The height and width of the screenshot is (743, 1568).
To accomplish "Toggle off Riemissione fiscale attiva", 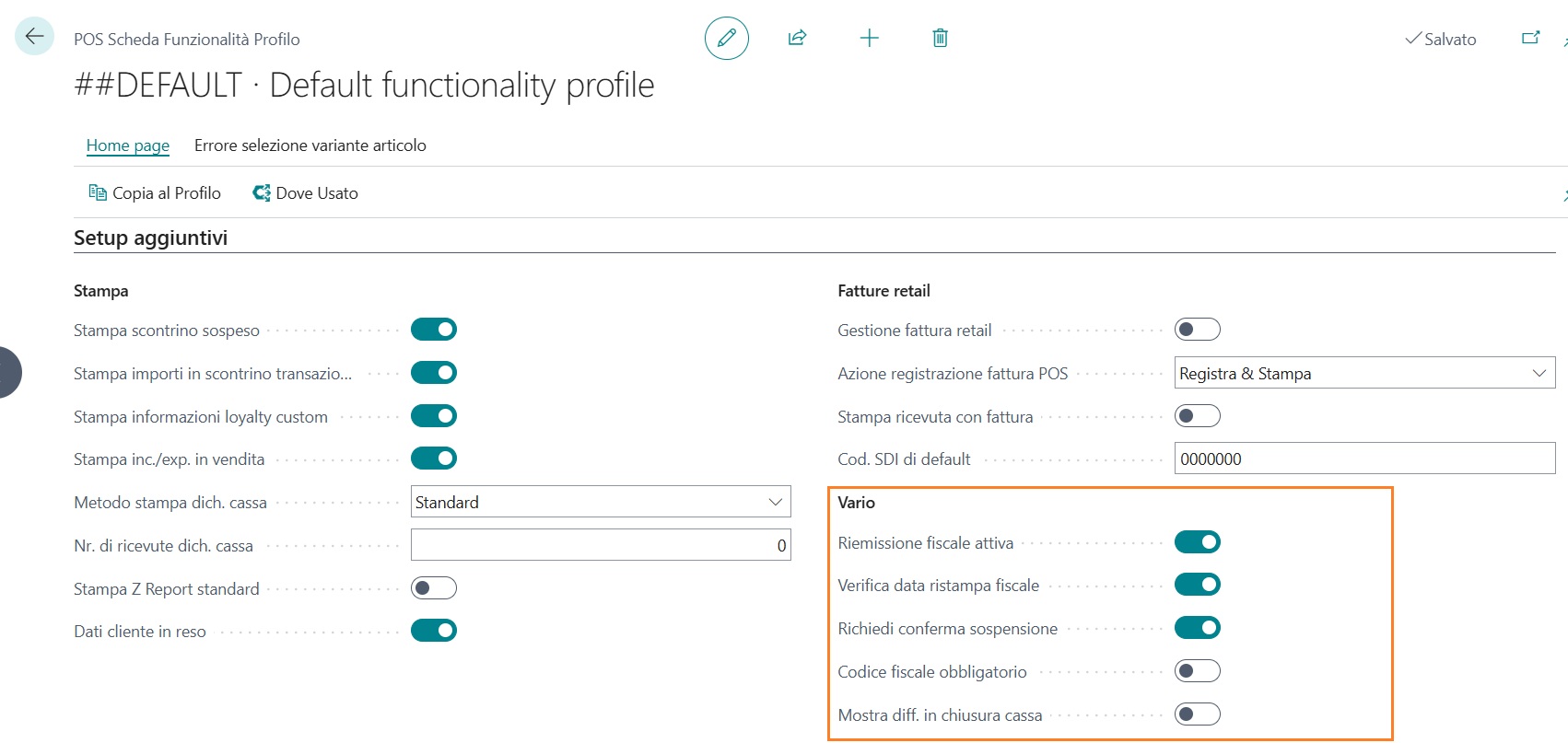I will point(1197,542).
